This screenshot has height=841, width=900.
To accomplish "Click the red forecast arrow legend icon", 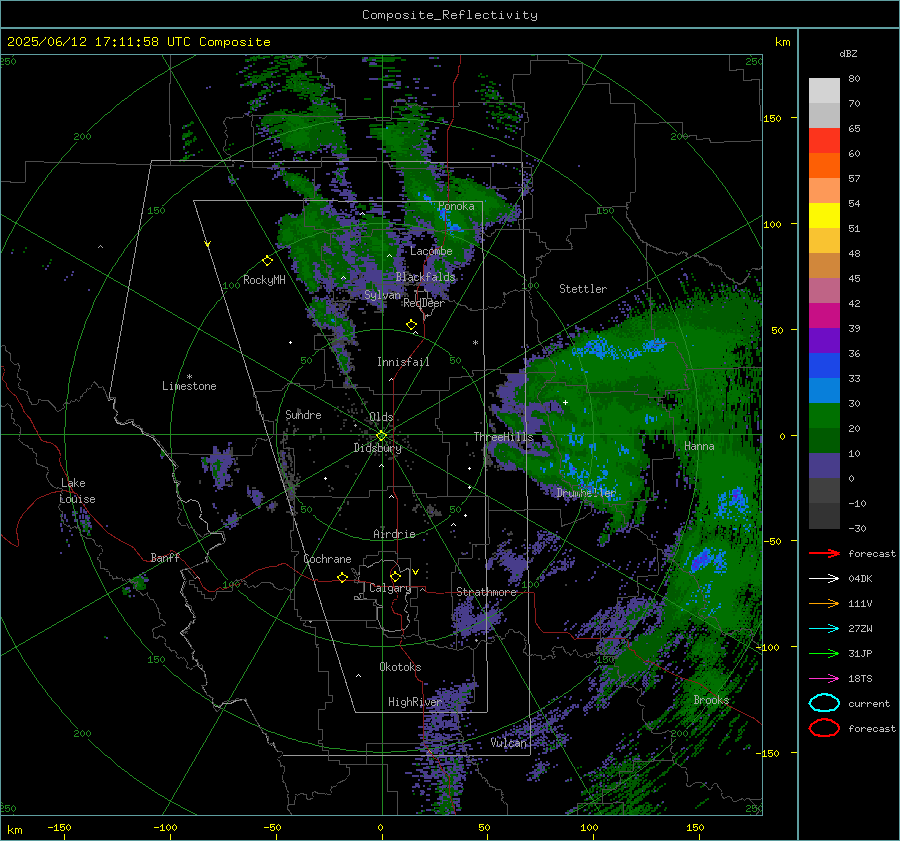I will click(x=824, y=553).
